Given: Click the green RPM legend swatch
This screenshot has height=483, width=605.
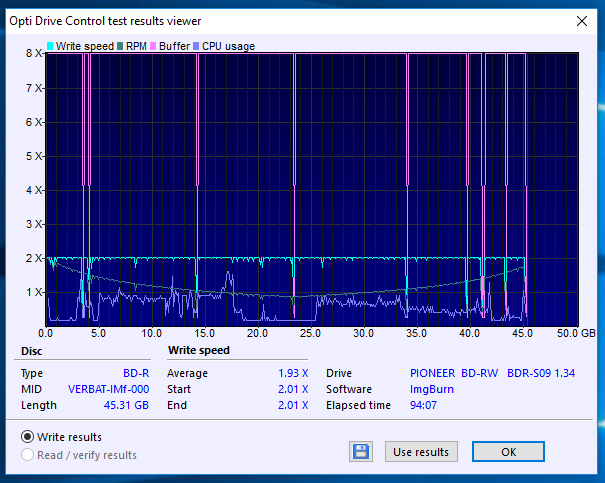Looking at the screenshot, I should (x=120, y=46).
